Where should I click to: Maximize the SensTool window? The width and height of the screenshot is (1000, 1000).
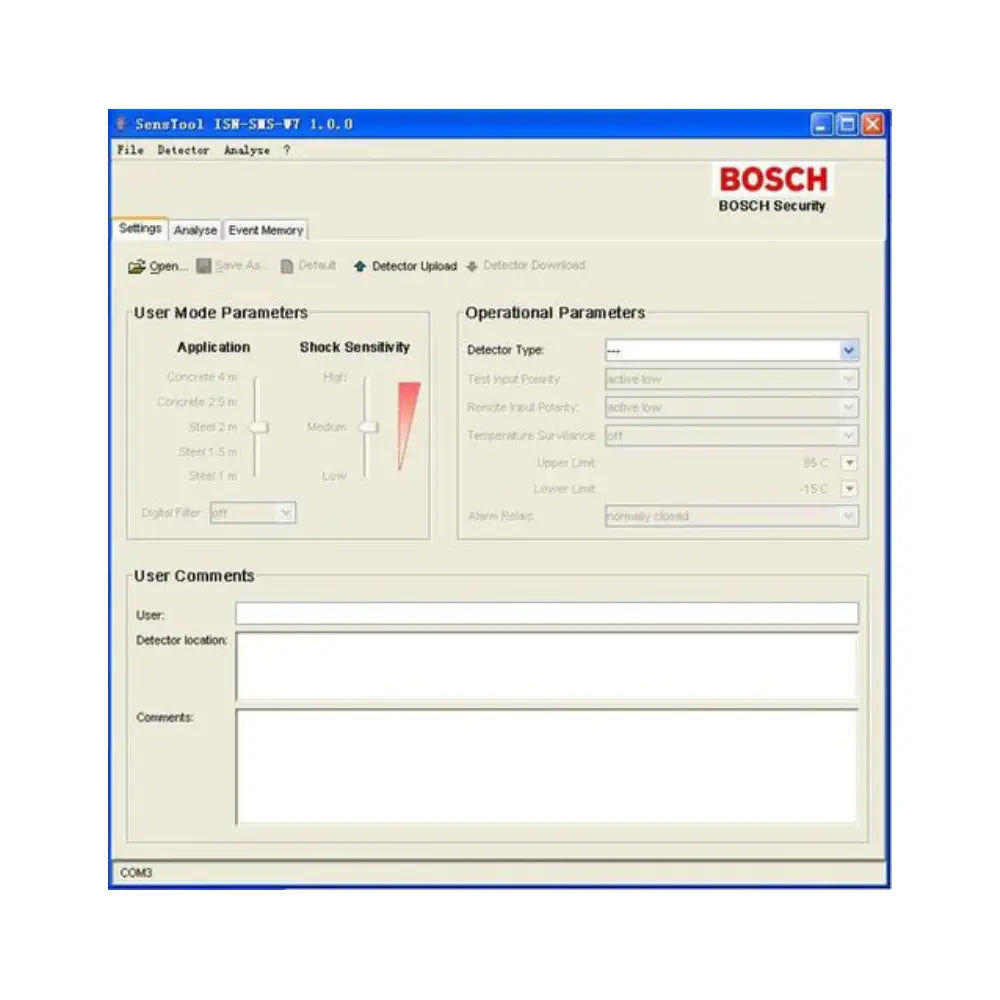847,124
